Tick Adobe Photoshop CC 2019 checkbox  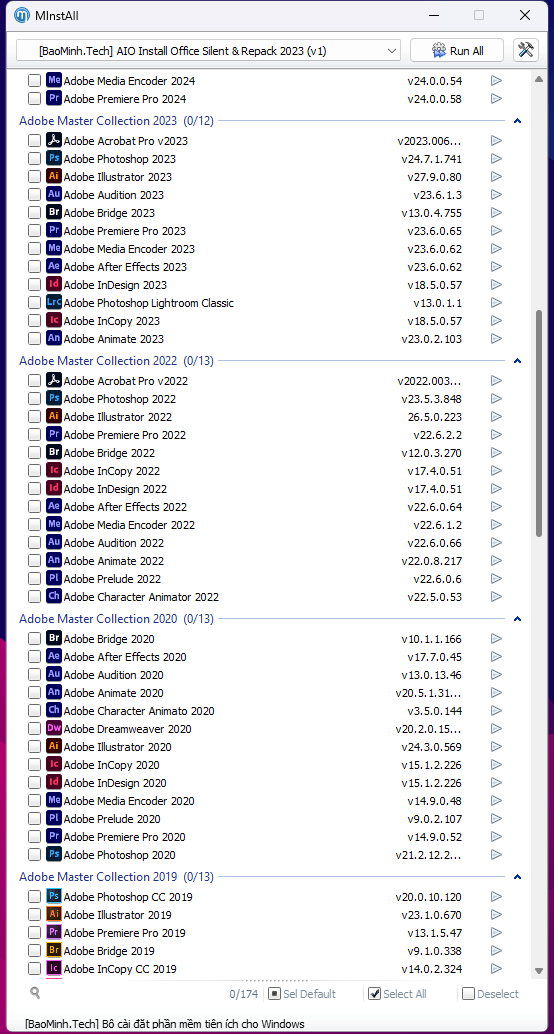34,897
